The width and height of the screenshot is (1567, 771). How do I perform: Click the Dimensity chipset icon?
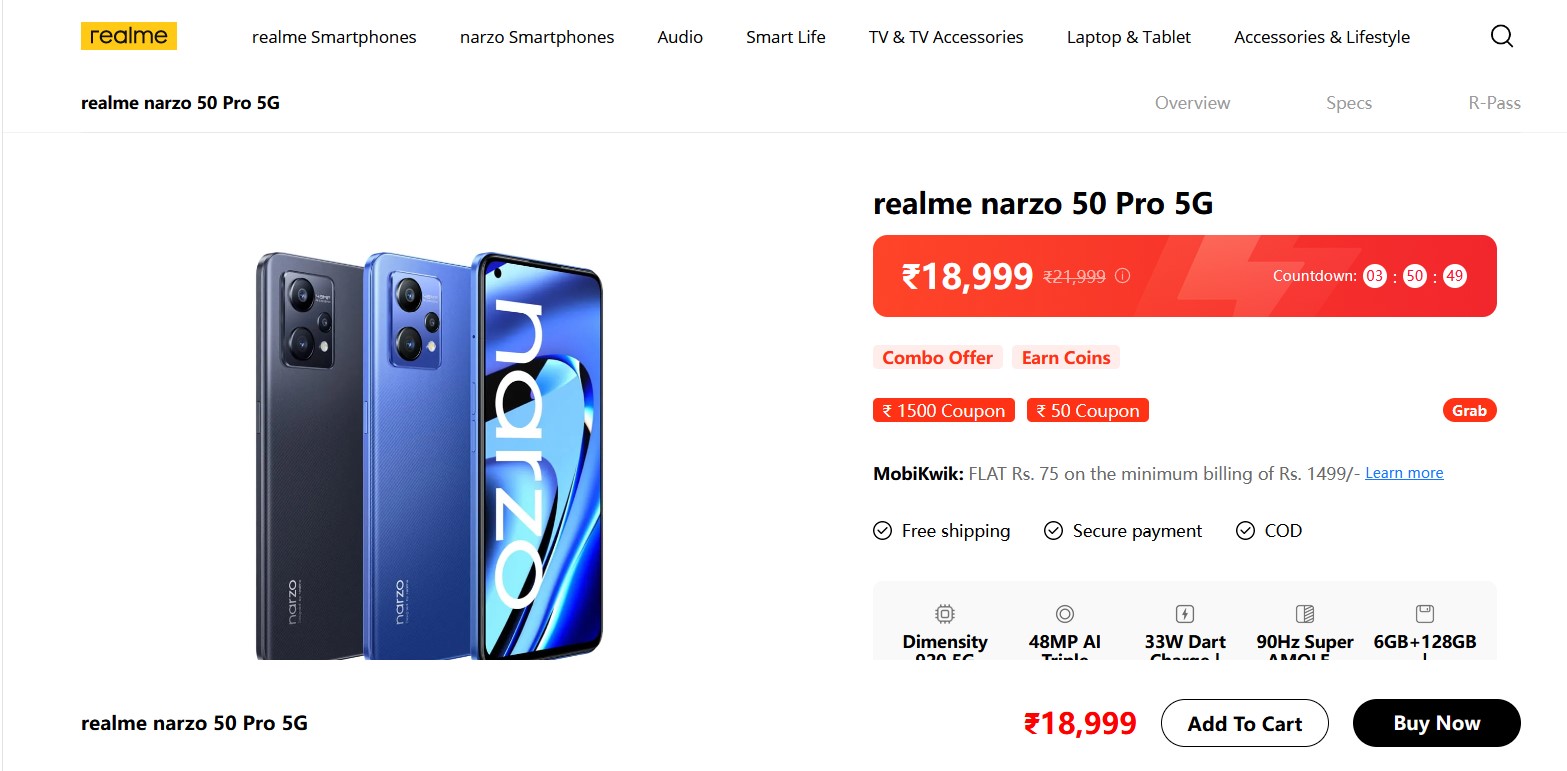pyautogui.click(x=944, y=614)
